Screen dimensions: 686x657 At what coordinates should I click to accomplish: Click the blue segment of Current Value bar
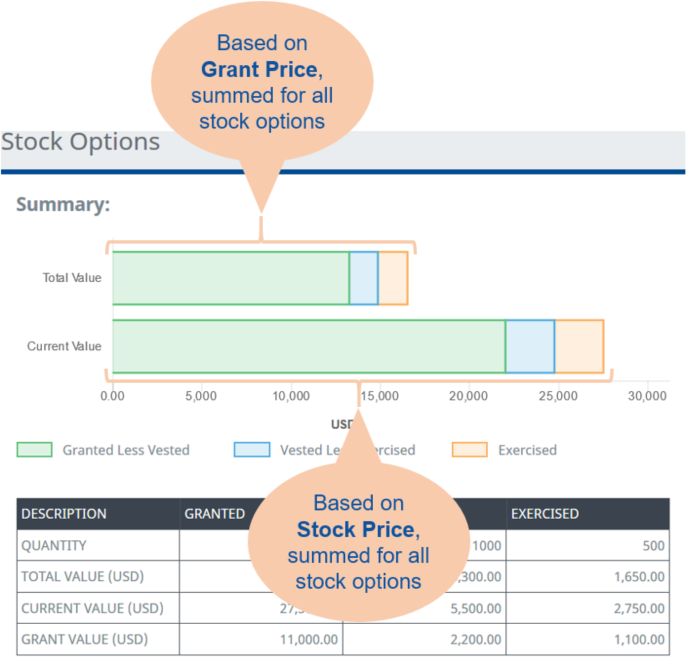tap(530, 346)
